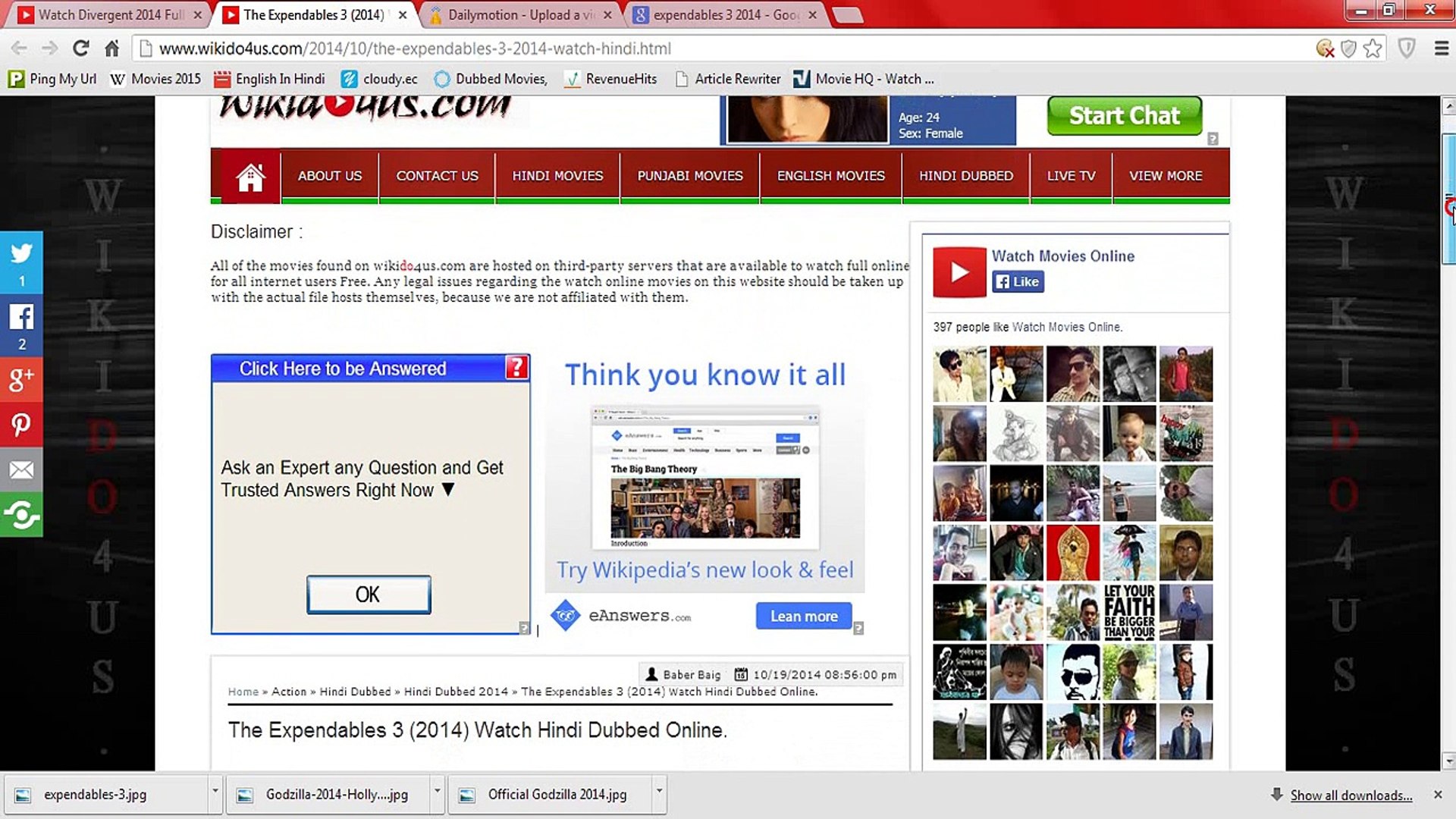The width and height of the screenshot is (1456, 819).
Task: Open cloudy.ec bookmark
Action: click(x=379, y=79)
